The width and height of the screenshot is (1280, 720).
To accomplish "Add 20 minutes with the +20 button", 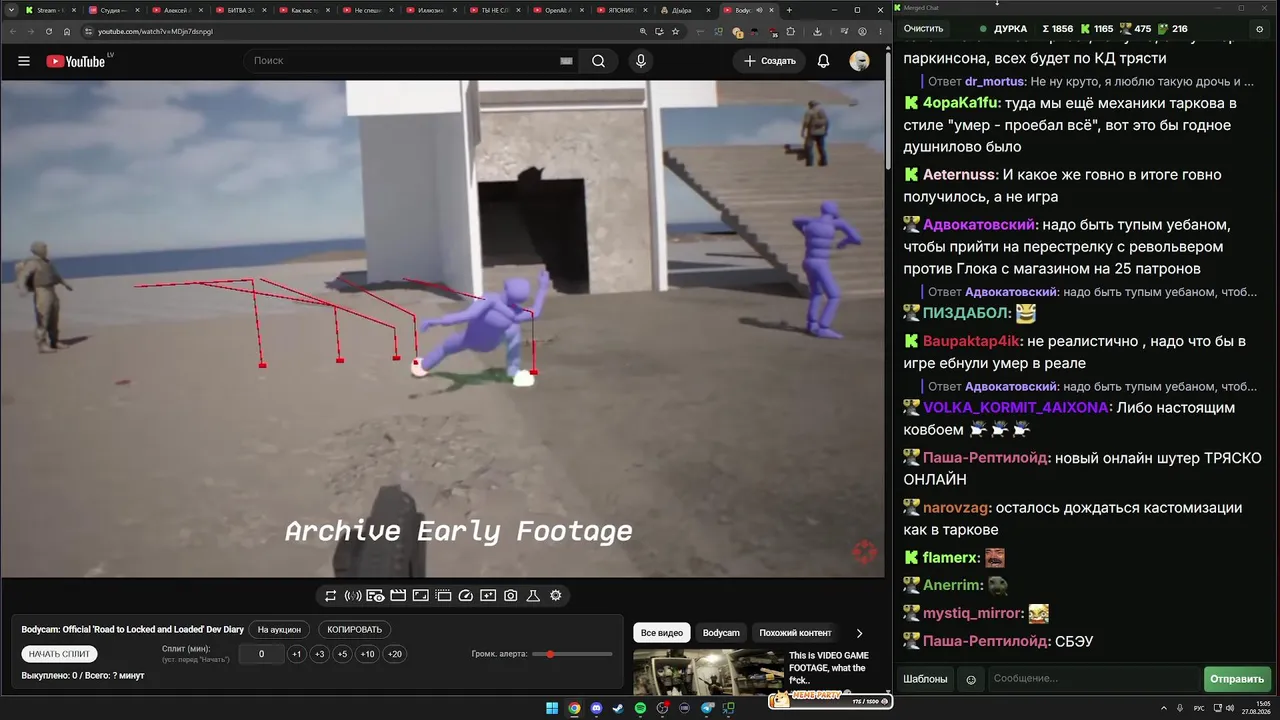I will pyautogui.click(x=395, y=654).
